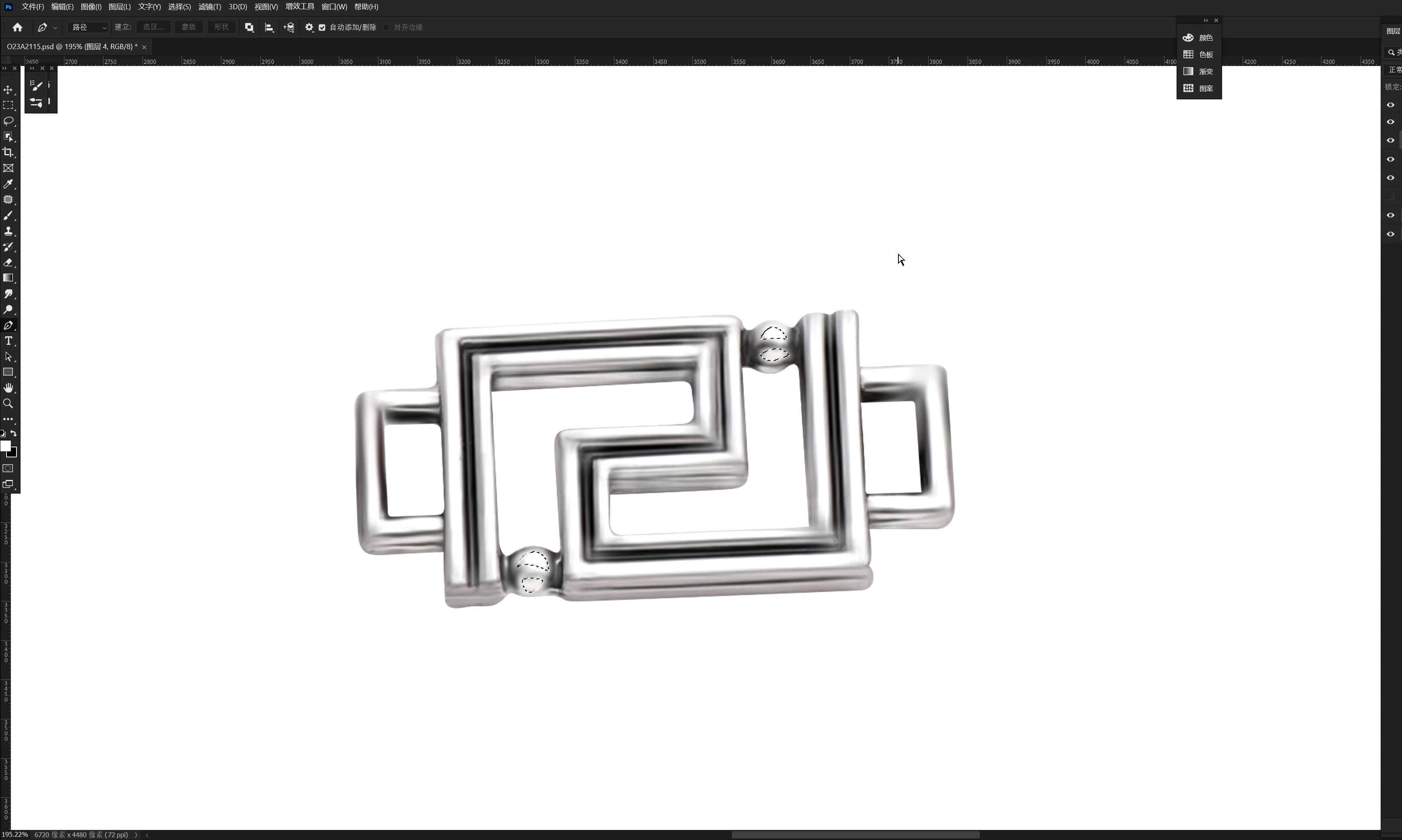
Task: Open the 图层(L) menu
Action: (x=119, y=7)
